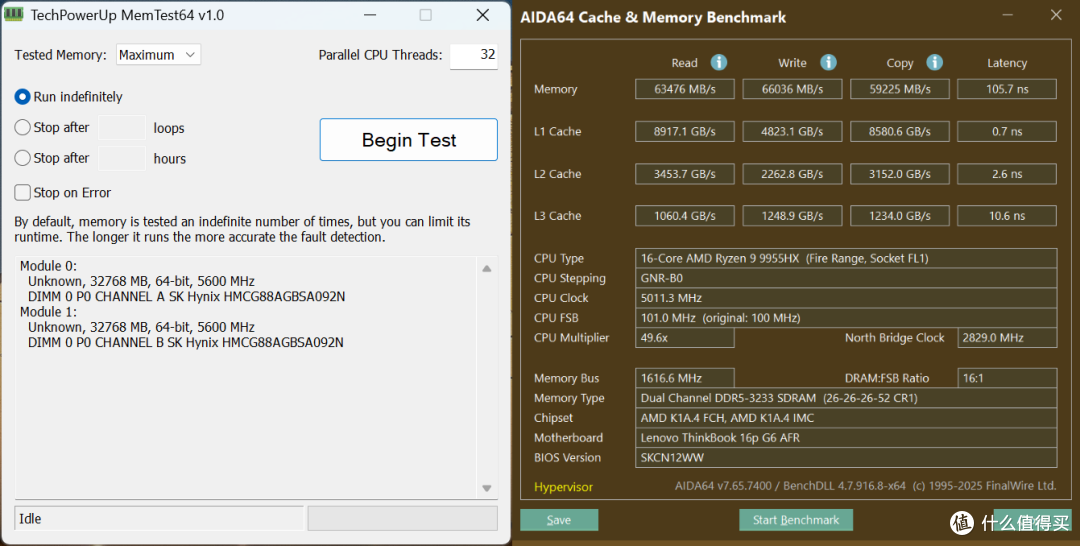Click Motherboard Lenovo ThinkBook 16p field
Viewport: 1080px width, 546px height.
[x=846, y=438]
